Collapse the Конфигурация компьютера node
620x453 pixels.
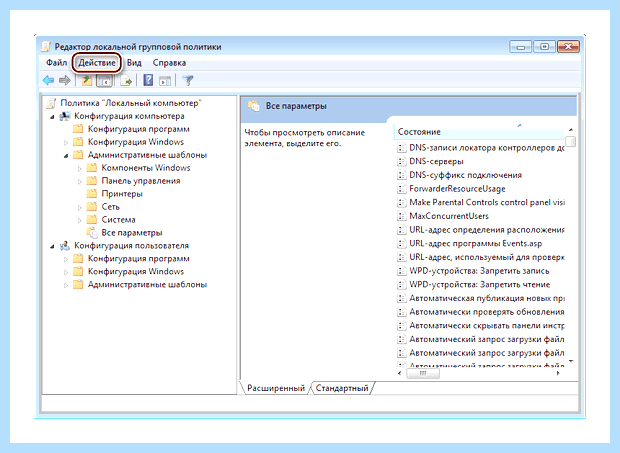pyautogui.click(x=52, y=117)
